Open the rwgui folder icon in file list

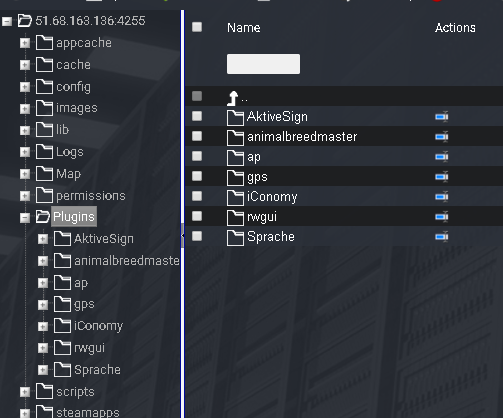point(235,218)
